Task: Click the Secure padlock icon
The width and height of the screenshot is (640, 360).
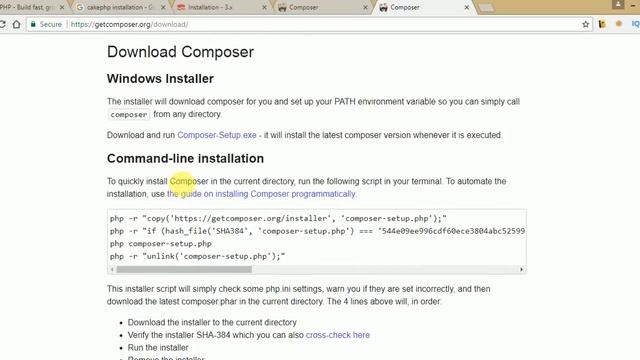Action: 33,24
